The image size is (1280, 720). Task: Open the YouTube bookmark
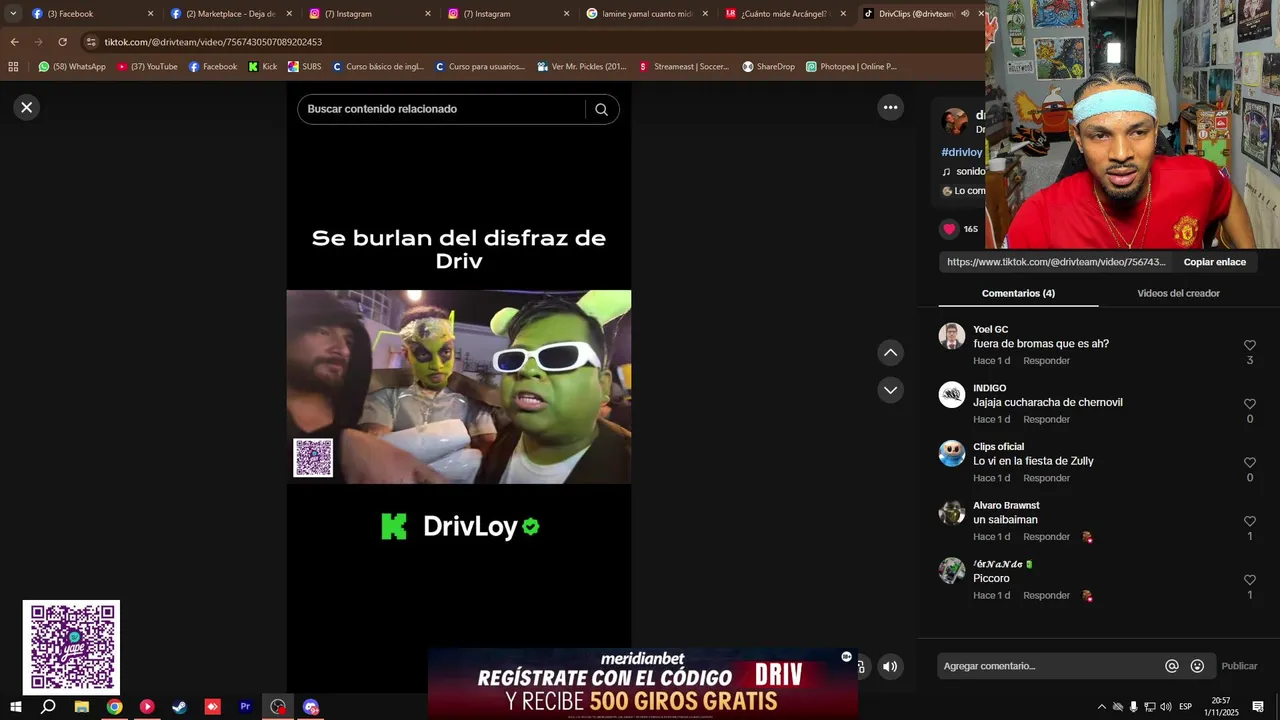tap(147, 67)
